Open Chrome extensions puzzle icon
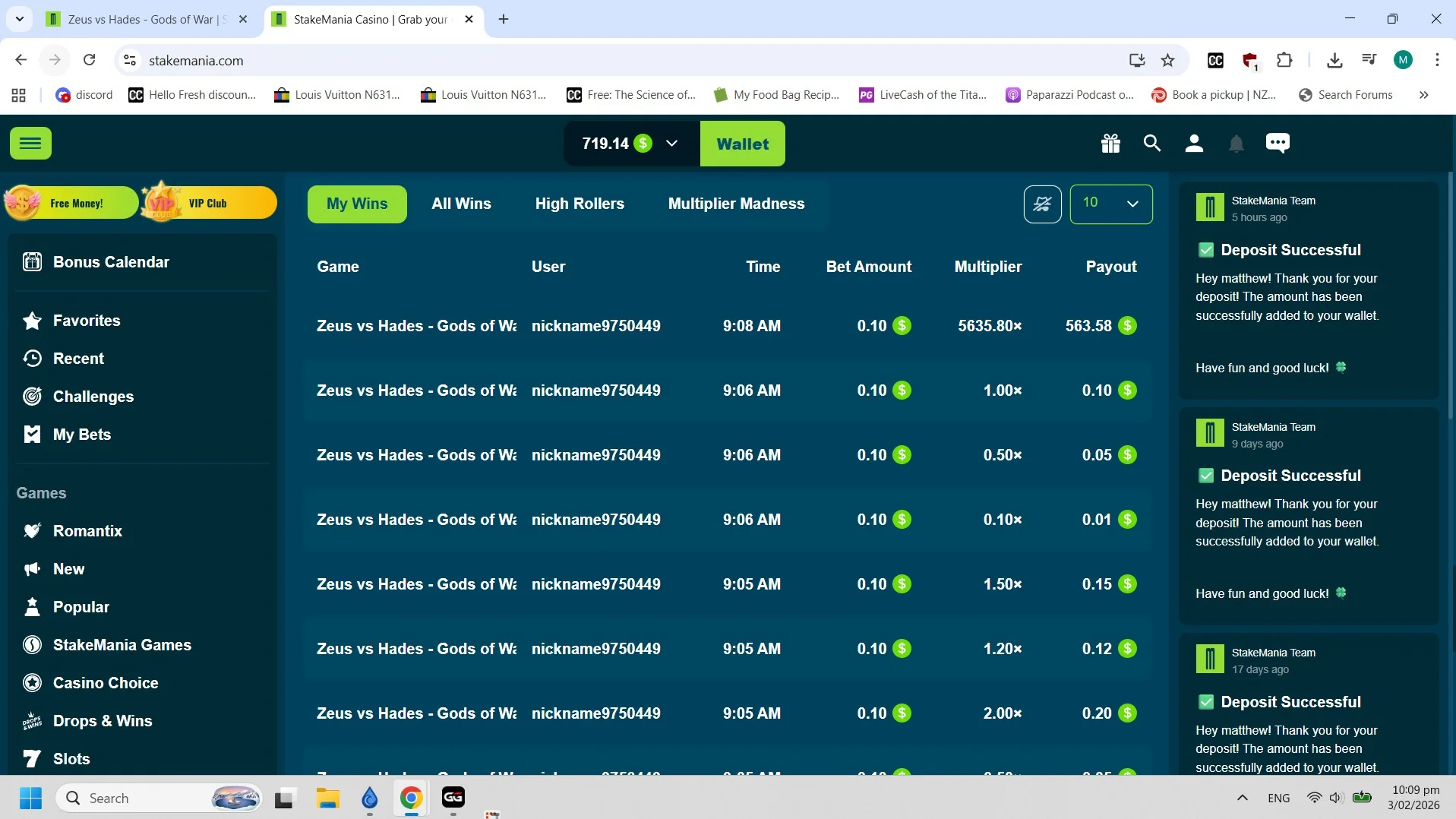 tap(1284, 60)
